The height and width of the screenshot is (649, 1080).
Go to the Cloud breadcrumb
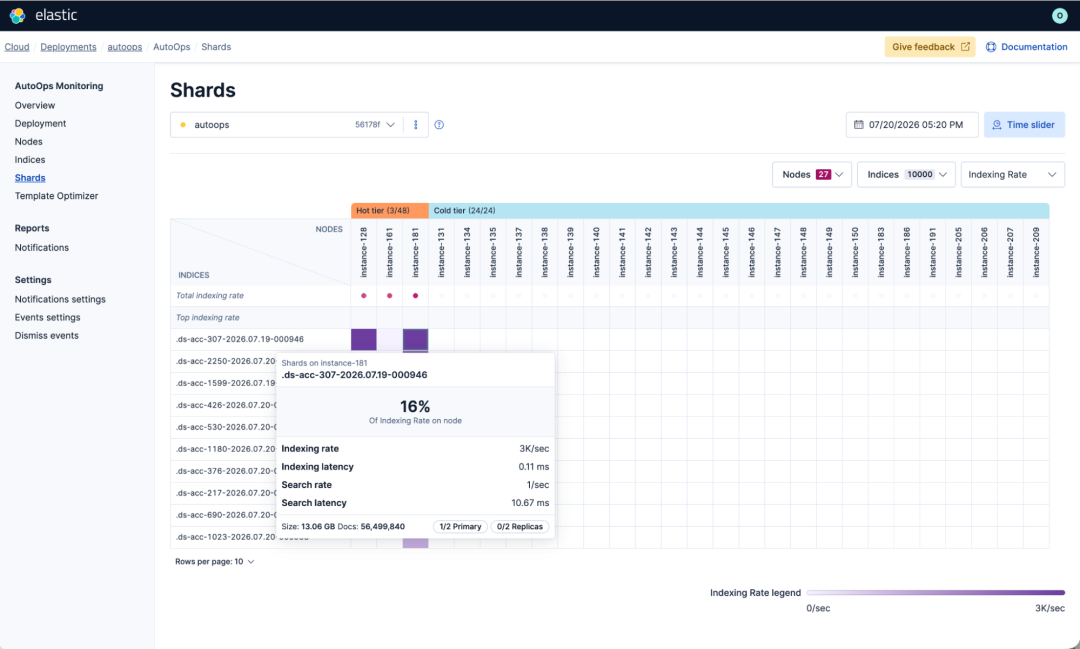click(x=17, y=47)
